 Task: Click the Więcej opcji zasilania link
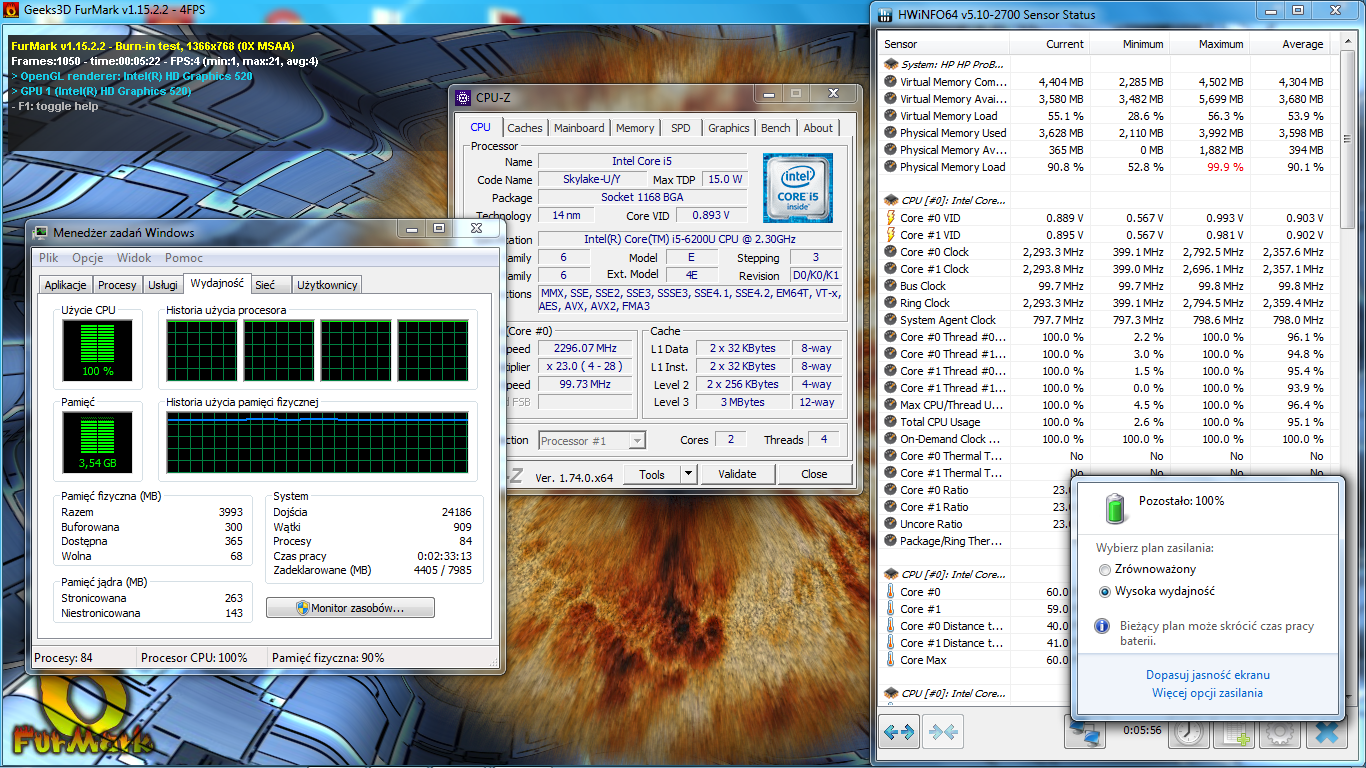click(x=1207, y=693)
